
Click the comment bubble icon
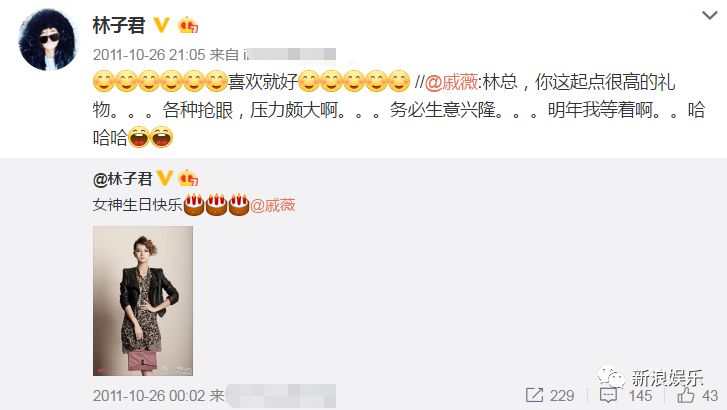[x=608, y=396]
